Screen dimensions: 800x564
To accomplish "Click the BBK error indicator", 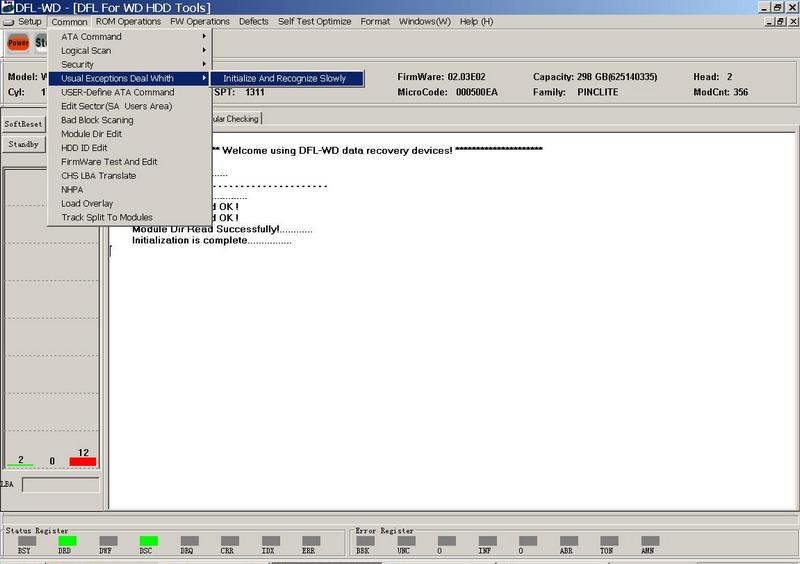I will point(365,541).
